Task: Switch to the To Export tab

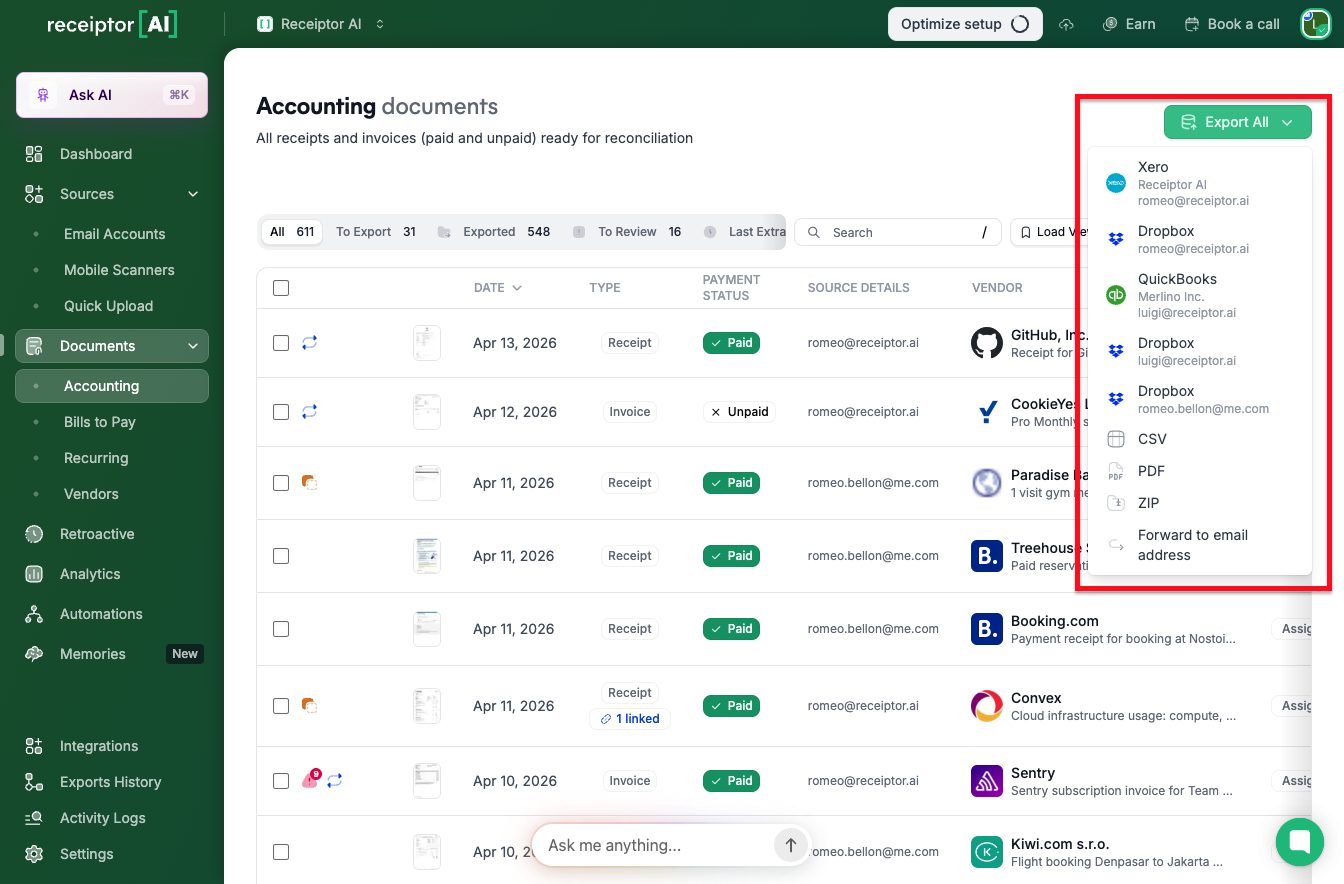Action: pyautogui.click(x=376, y=232)
